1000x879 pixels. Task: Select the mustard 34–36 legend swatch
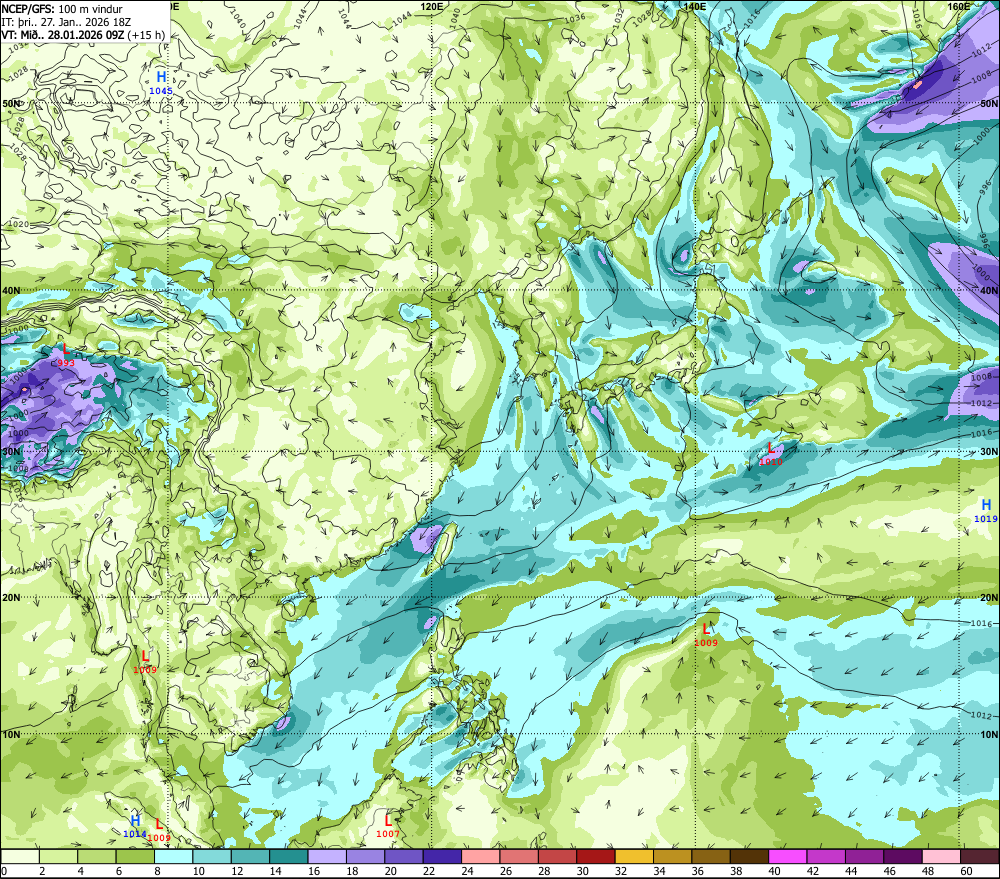click(672, 856)
